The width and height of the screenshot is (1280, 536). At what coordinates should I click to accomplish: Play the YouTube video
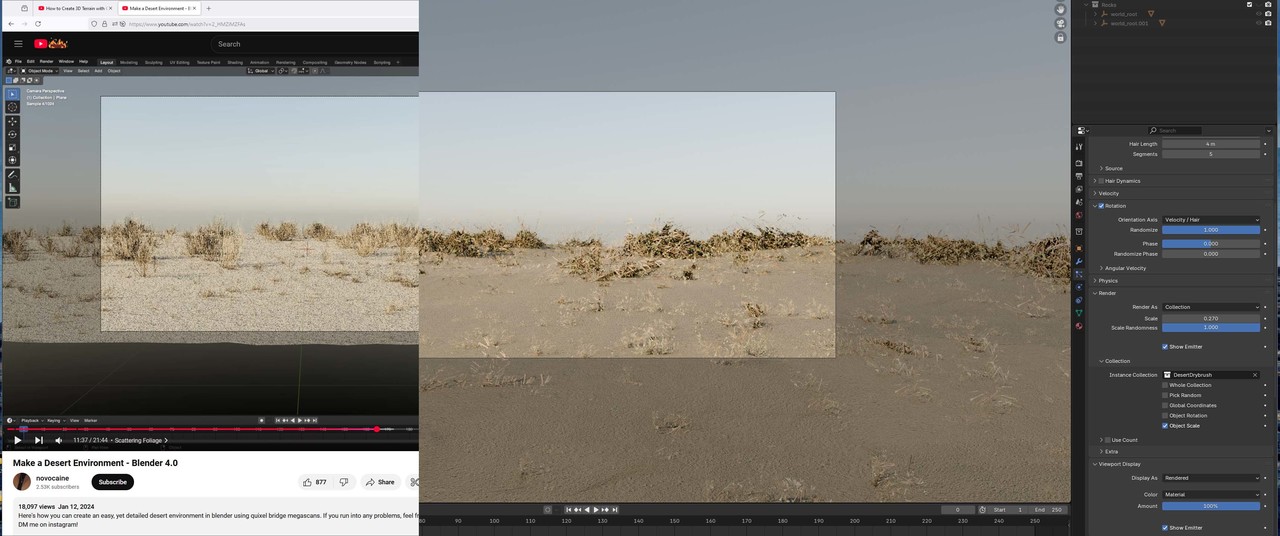pos(17,440)
